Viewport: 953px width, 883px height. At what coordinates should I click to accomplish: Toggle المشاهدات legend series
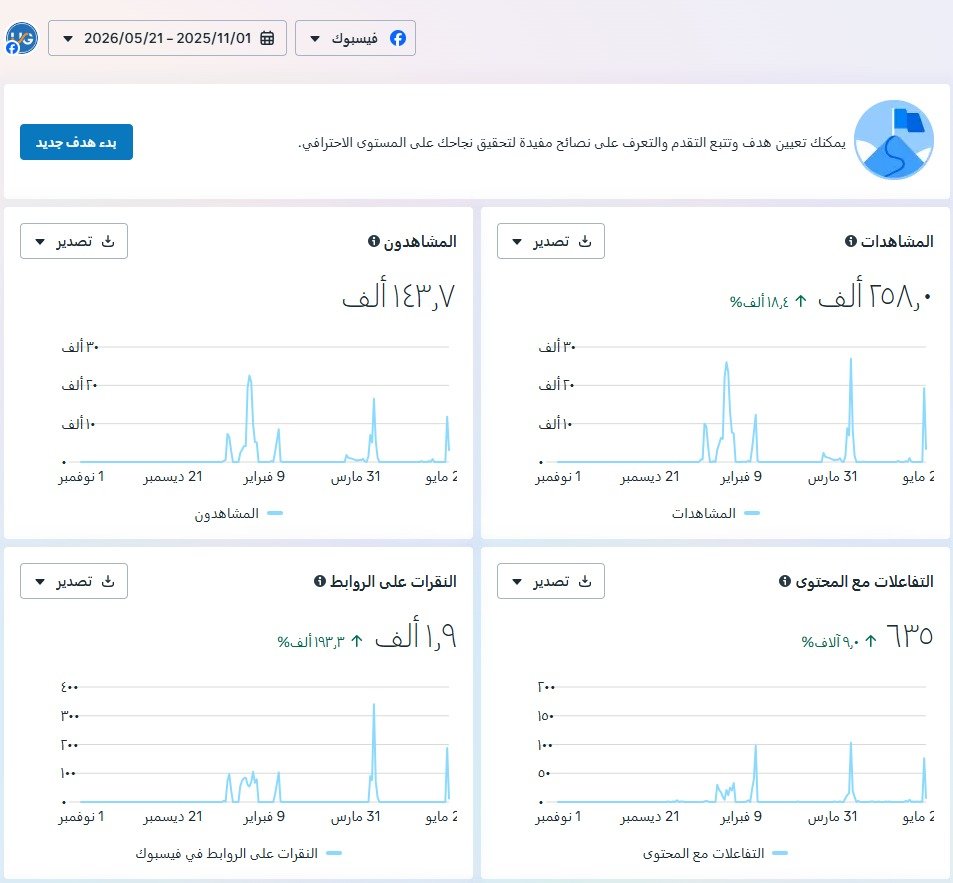715,514
